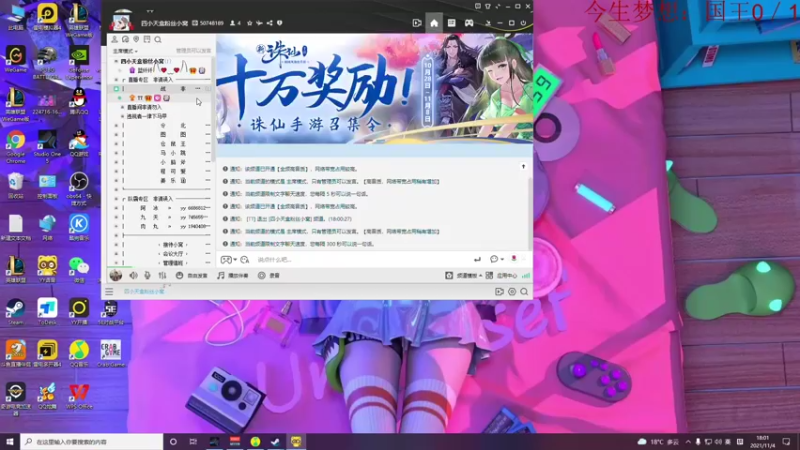Click the video icon at YY bottom right

click(x=499, y=292)
